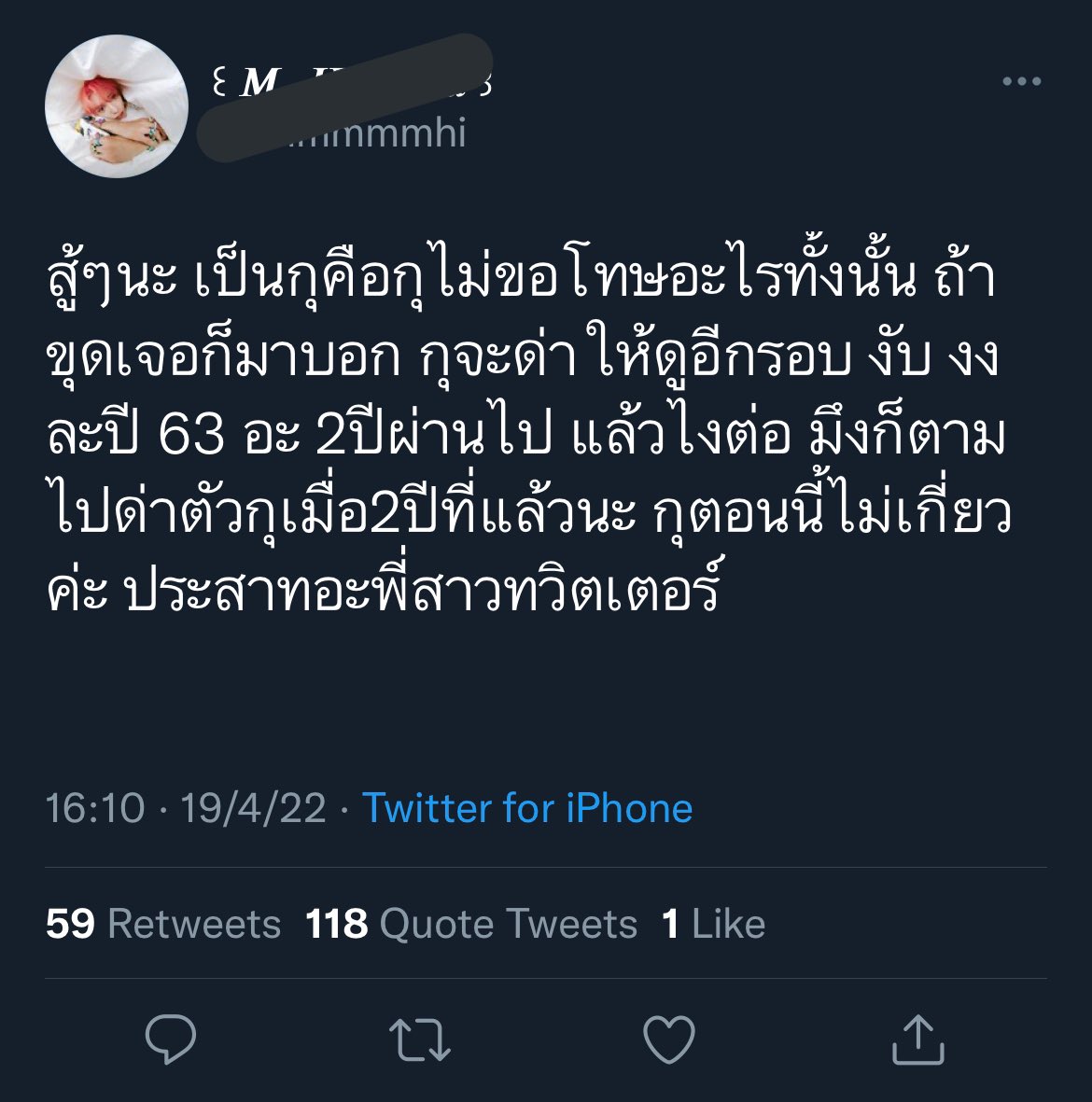
Task: View who liked via the 1 Like label
Action: [x=713, y=924]
